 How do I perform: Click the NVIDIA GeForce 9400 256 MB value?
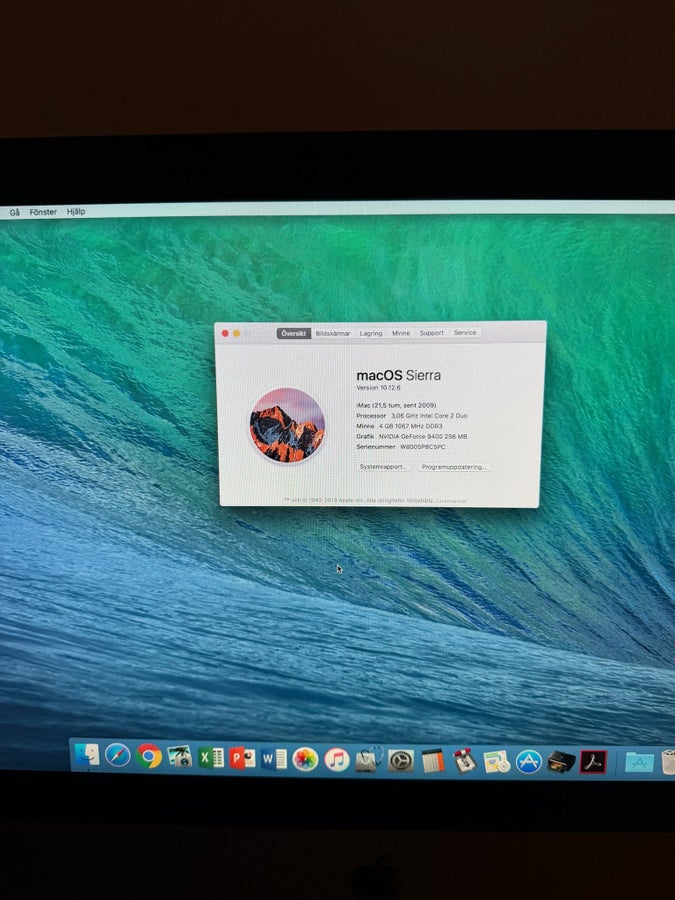click(423, 436)
